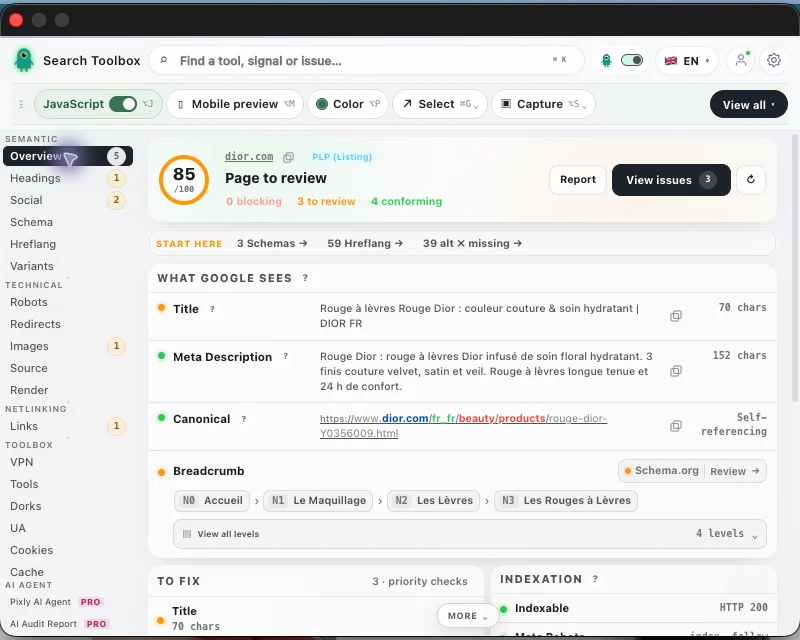Click the vertical scrollbar
This screenshot has width=800, height=640.
click(794, 268)
